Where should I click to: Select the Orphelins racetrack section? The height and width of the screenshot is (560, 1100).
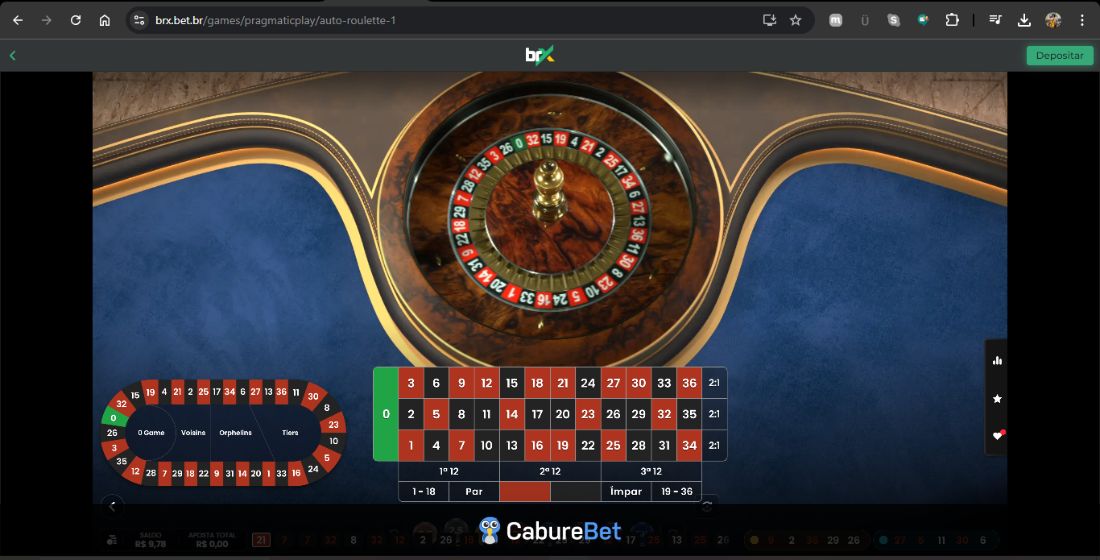coord(236,432)
